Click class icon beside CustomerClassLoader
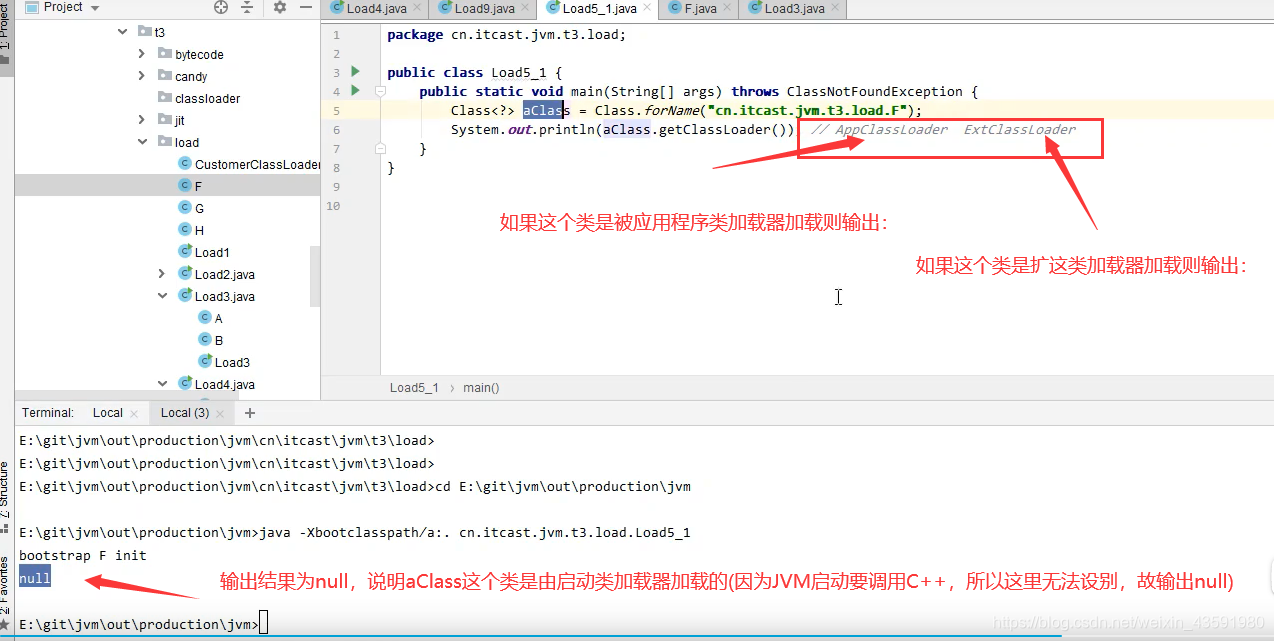The width and height of the screenshot is (1274, 641). pyautogui.click(x=185, y=164)
